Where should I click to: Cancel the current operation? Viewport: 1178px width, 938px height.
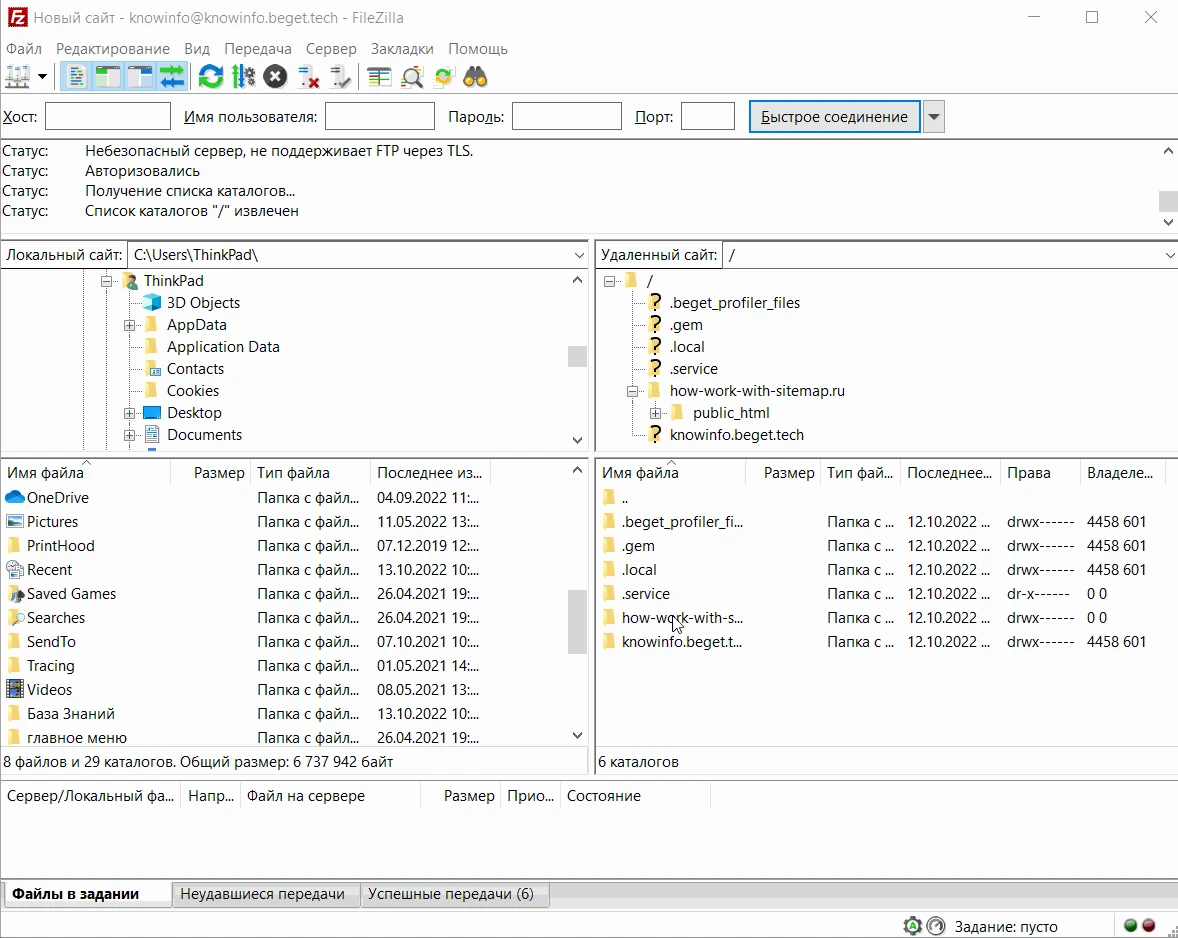pos(275,76)
